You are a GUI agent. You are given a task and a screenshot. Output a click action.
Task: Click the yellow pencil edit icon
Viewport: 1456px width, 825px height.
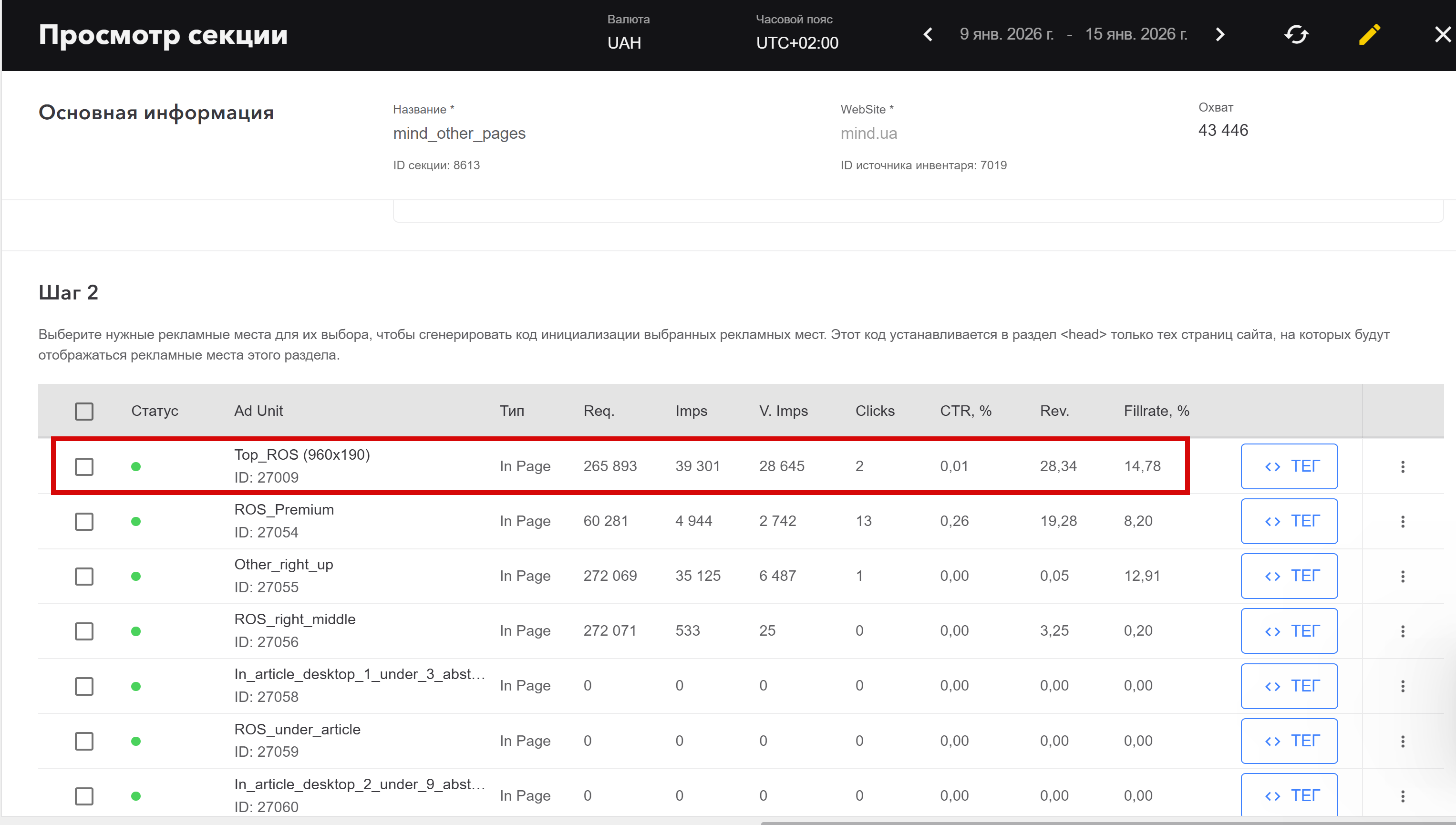[x=1369, y=34]
